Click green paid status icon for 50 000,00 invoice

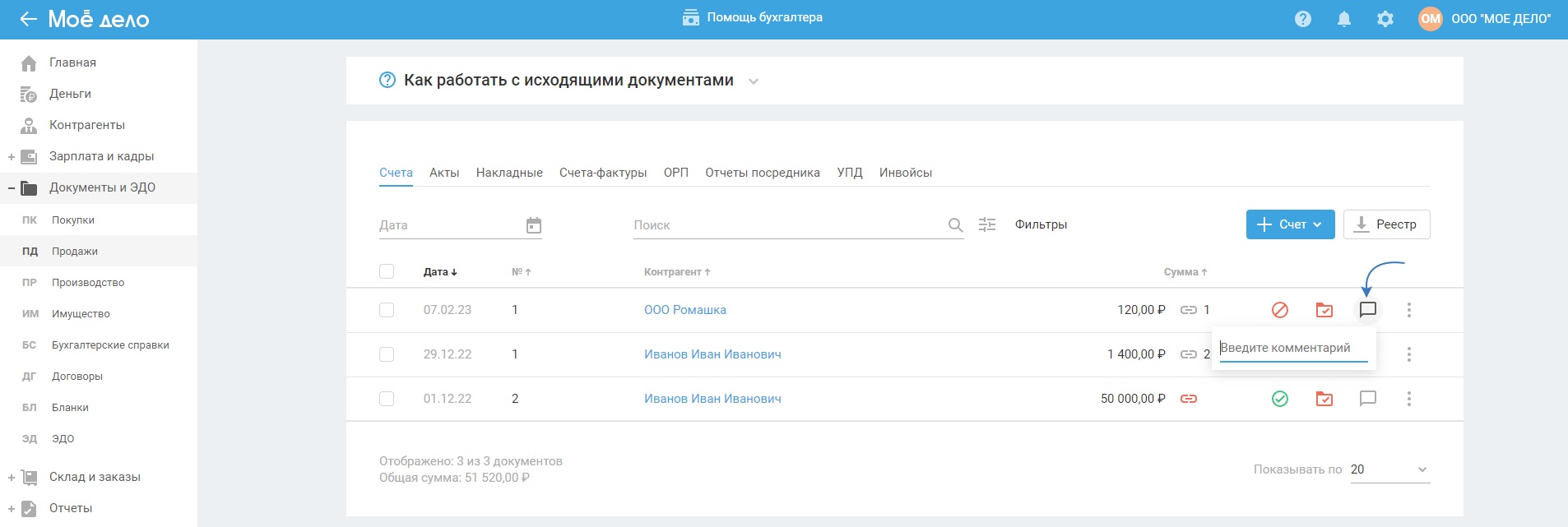(x=1280, y=399)
